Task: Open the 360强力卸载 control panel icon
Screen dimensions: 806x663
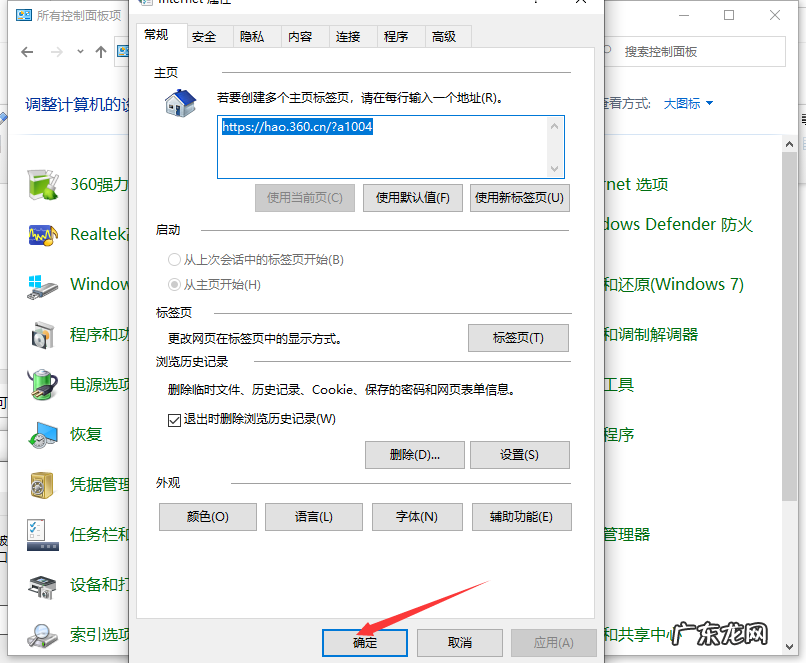Action: click(x=42, y=184)
